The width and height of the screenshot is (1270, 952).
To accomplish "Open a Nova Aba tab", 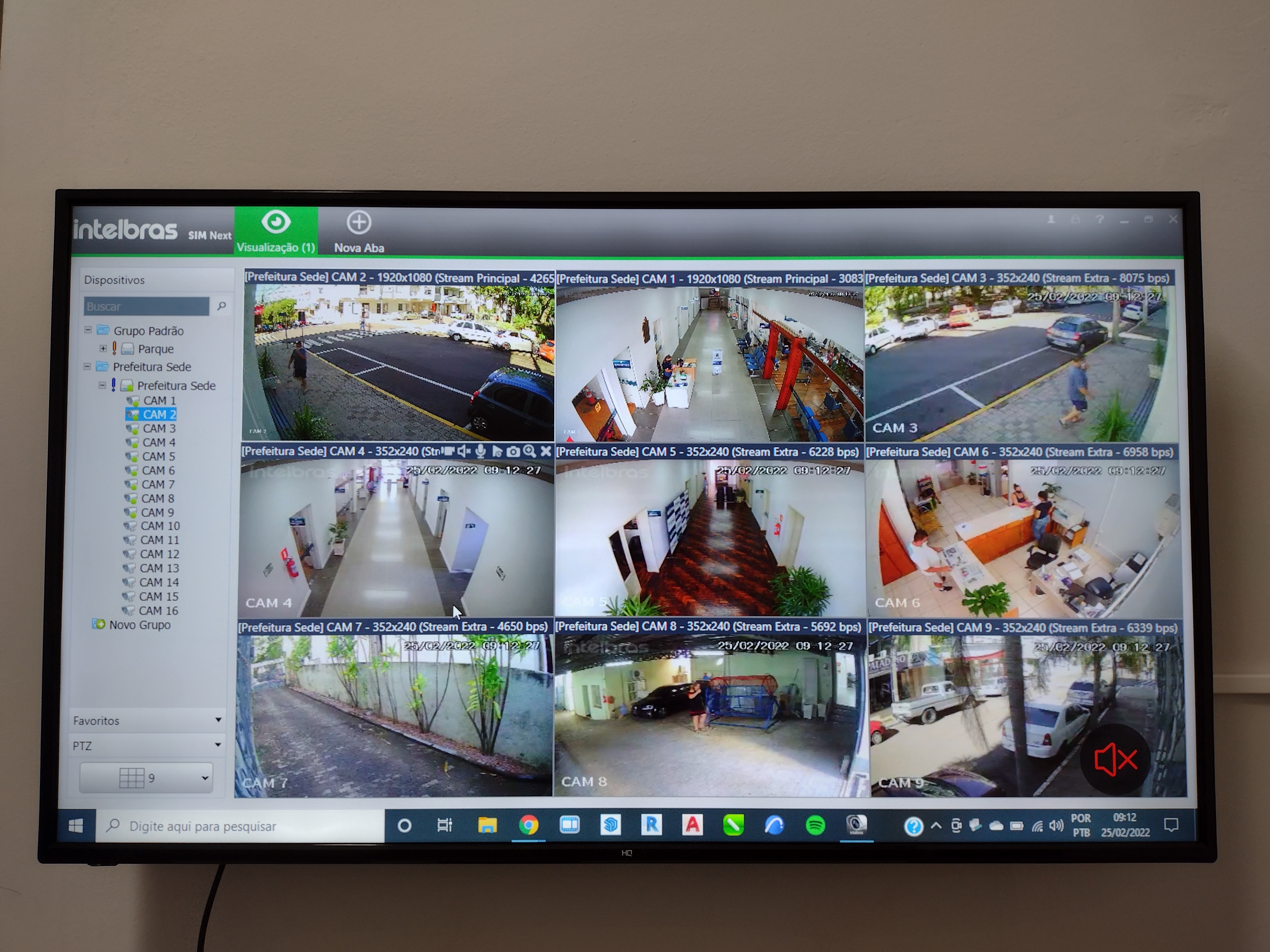I will tap(359, 232).
